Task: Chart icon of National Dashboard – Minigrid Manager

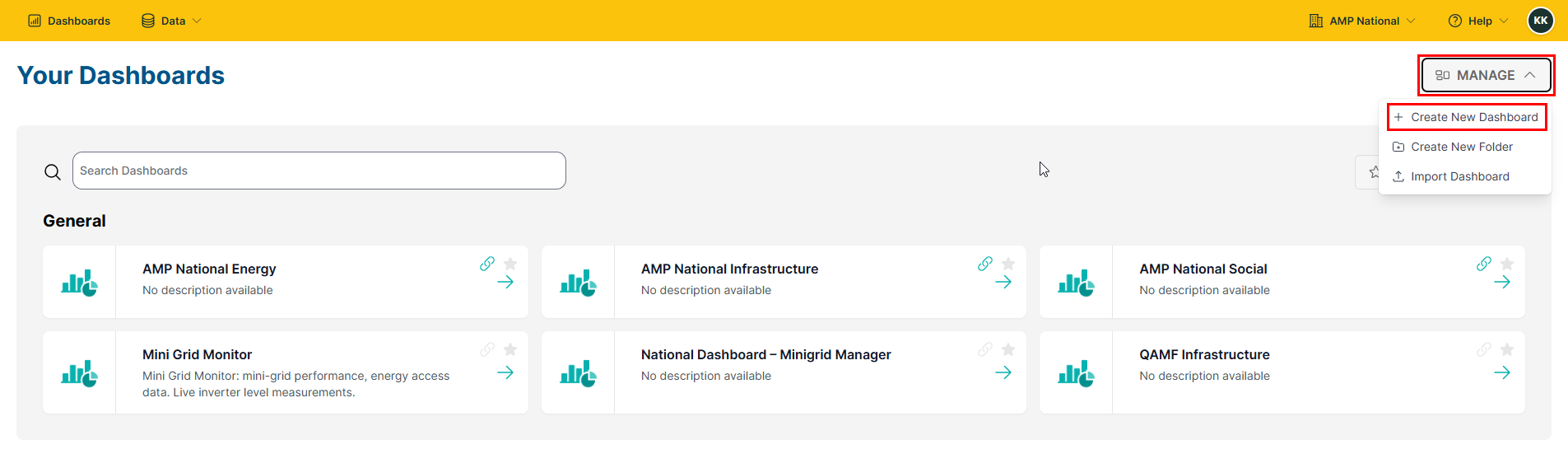Action: pyautogui.click(x=578, y=373)
